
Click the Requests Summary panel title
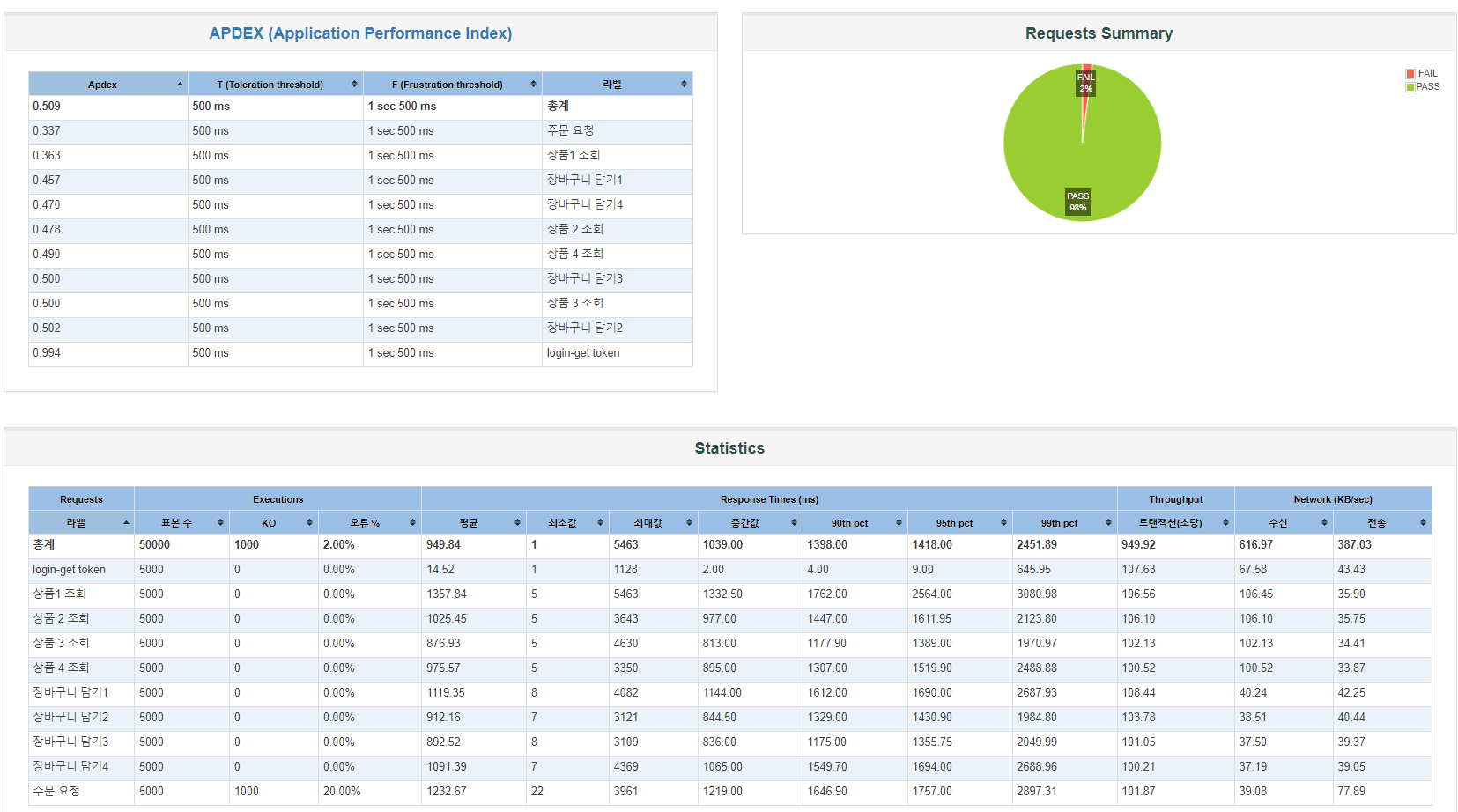click(1099, 33)
